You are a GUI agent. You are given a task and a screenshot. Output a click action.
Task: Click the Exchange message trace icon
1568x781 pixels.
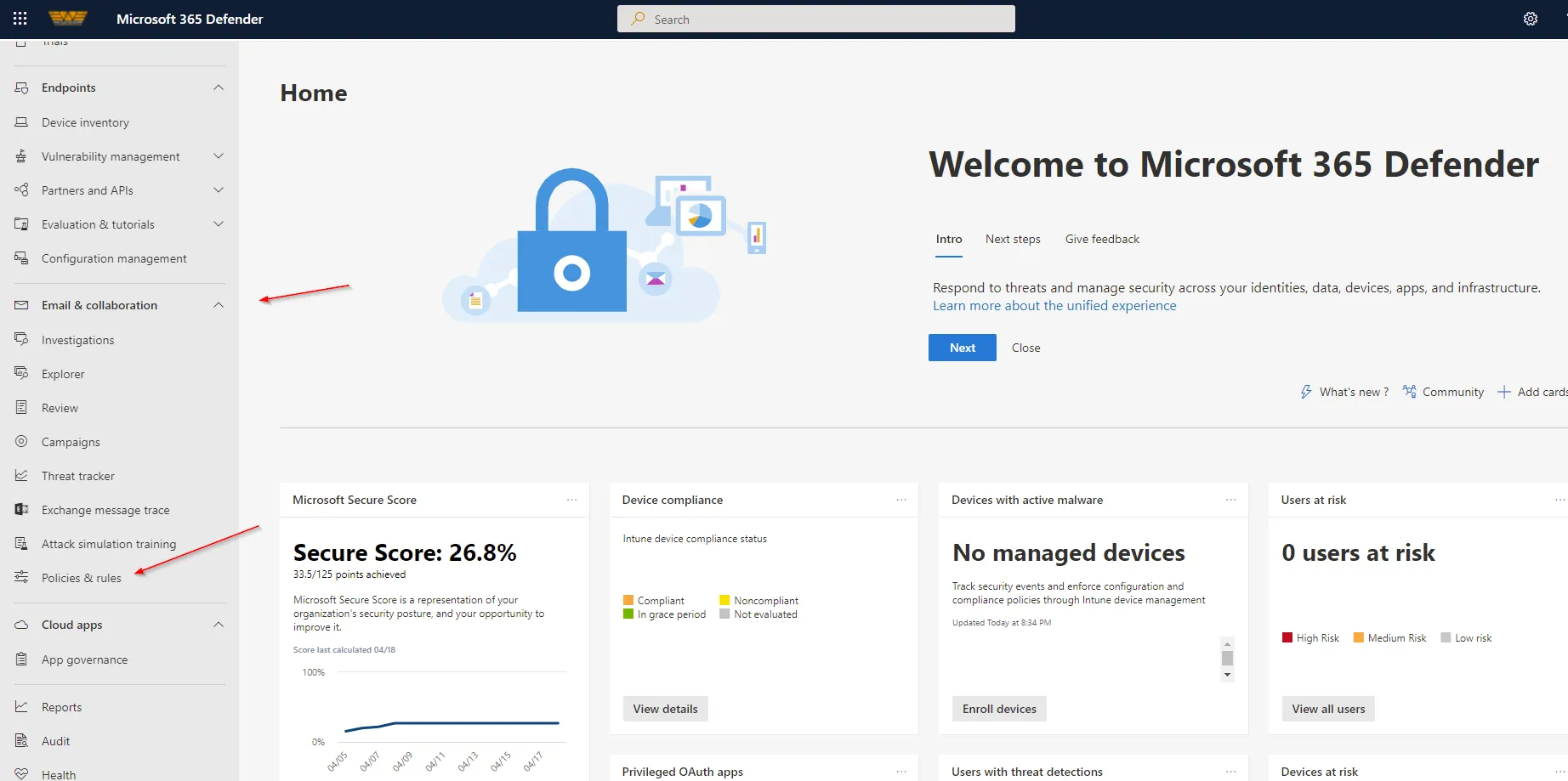coord(21,510)
